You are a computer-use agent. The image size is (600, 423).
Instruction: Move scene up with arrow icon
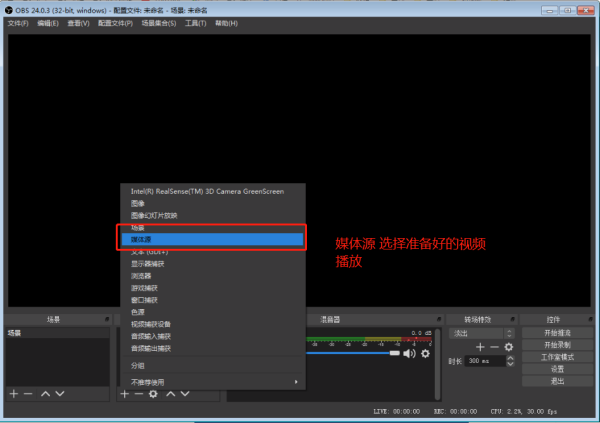[x=46, y=394]
